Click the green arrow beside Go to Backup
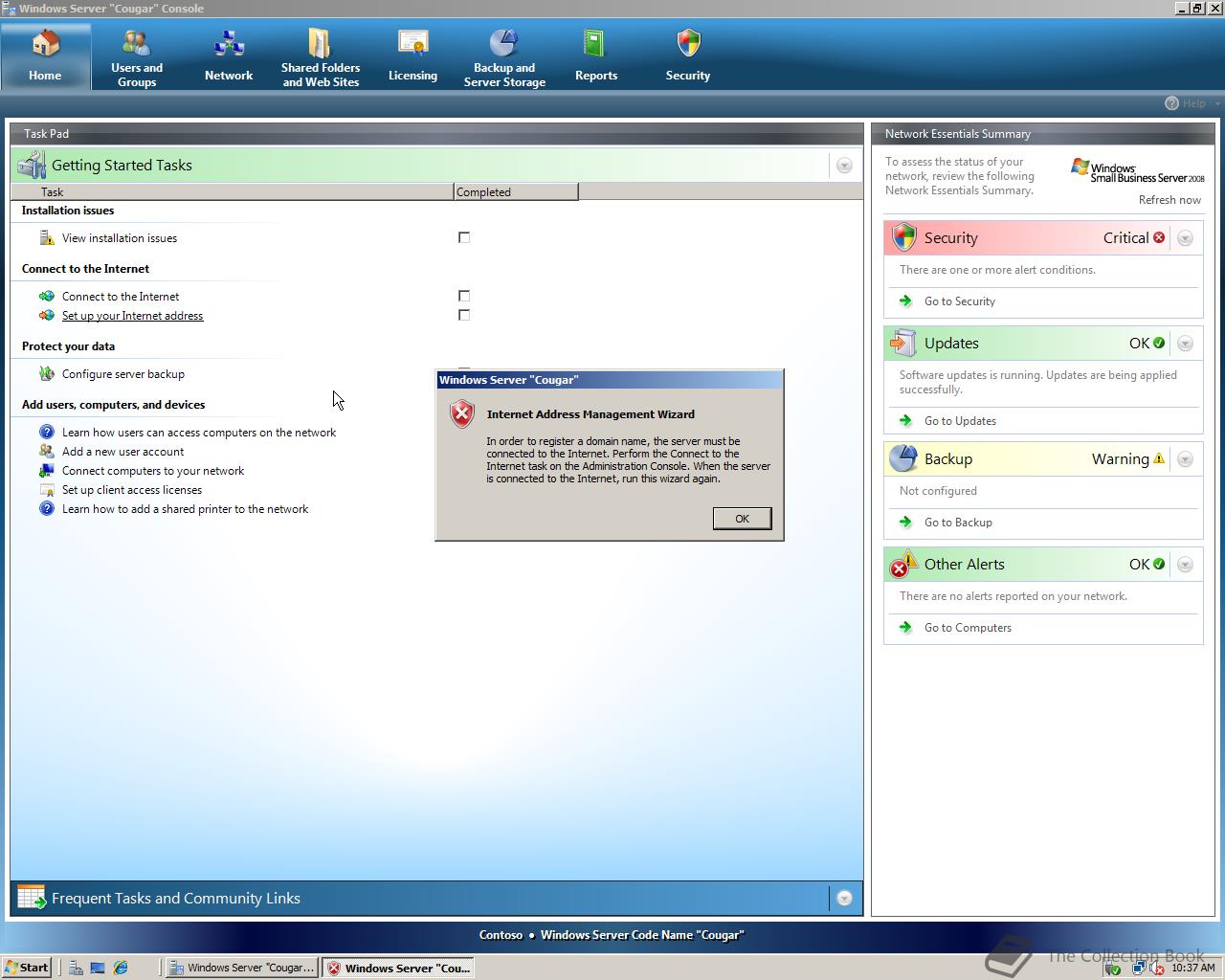Image resolution: width=1225 pixels, height=980 pixels. [x=905, y=522]
